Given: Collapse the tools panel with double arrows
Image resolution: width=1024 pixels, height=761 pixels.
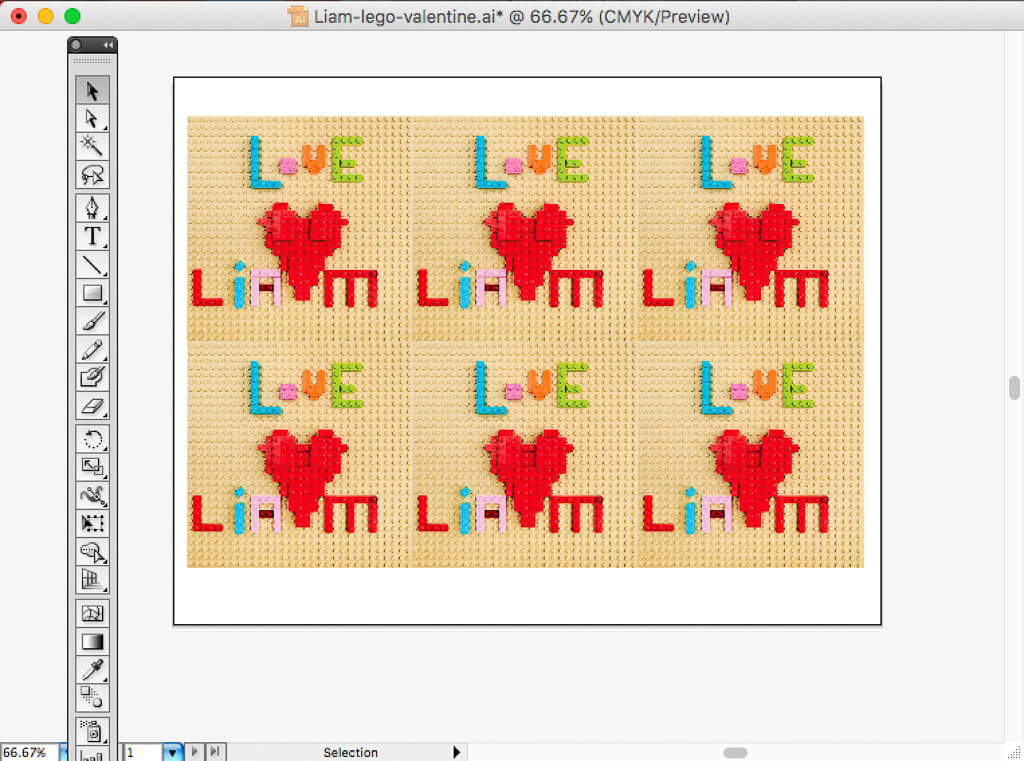Looking at the screenshot, I should tap(108, 44).
